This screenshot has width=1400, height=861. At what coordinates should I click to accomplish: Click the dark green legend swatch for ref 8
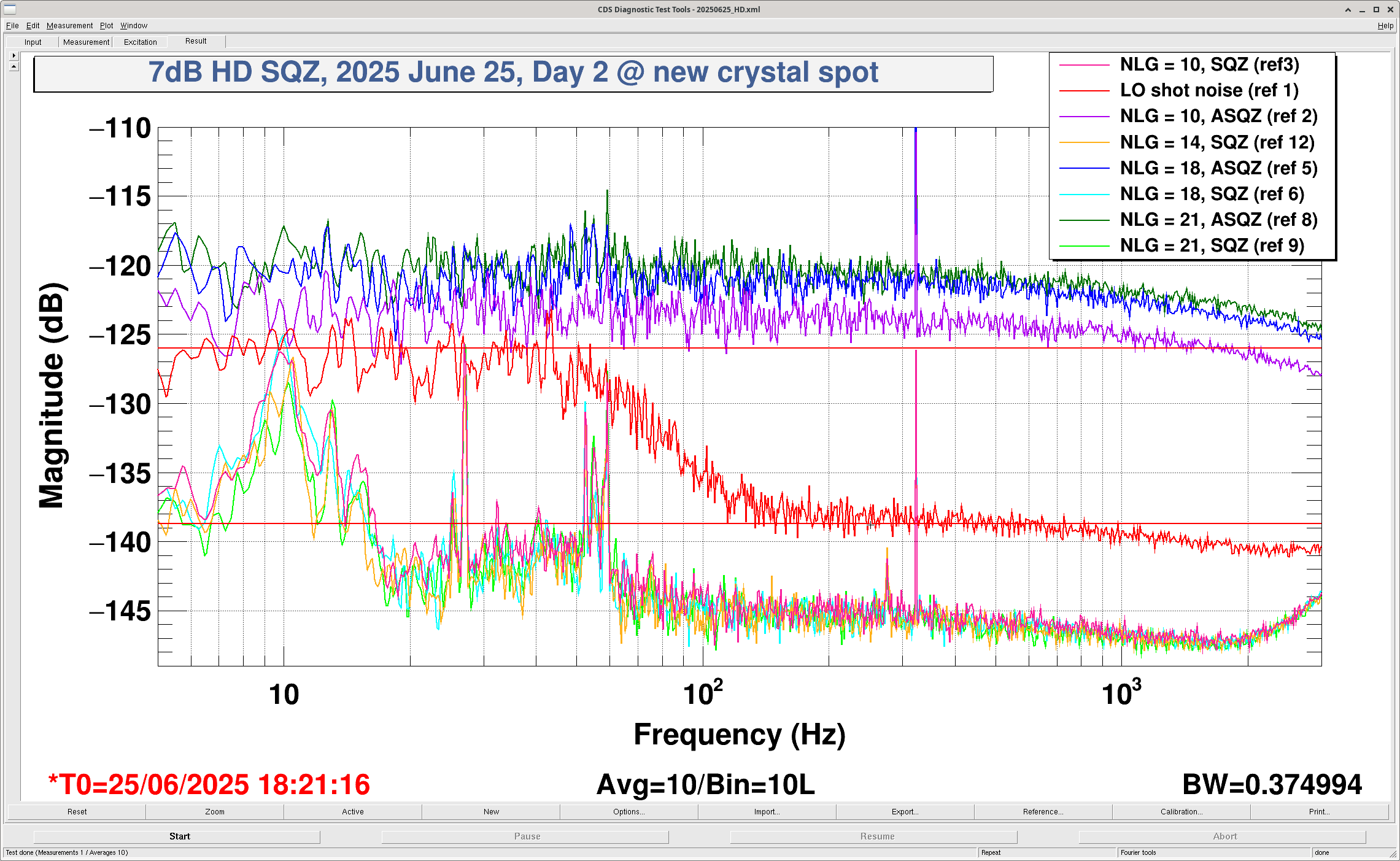pos(1085,220)
